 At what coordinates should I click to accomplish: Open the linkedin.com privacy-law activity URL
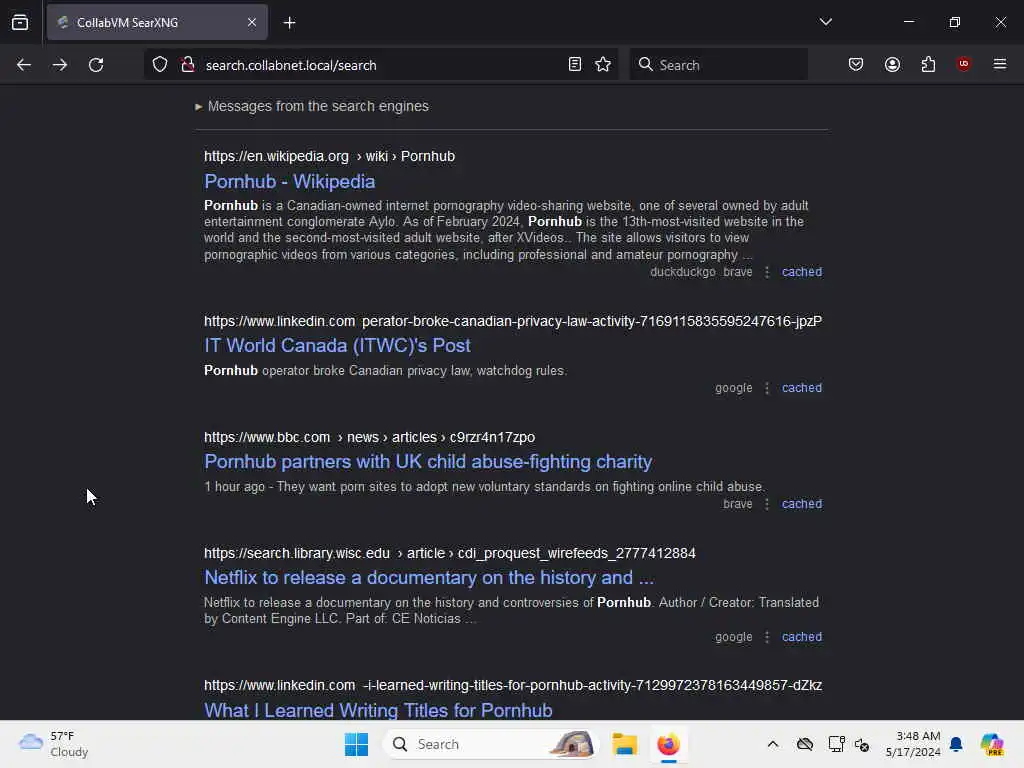coord(513,321)
